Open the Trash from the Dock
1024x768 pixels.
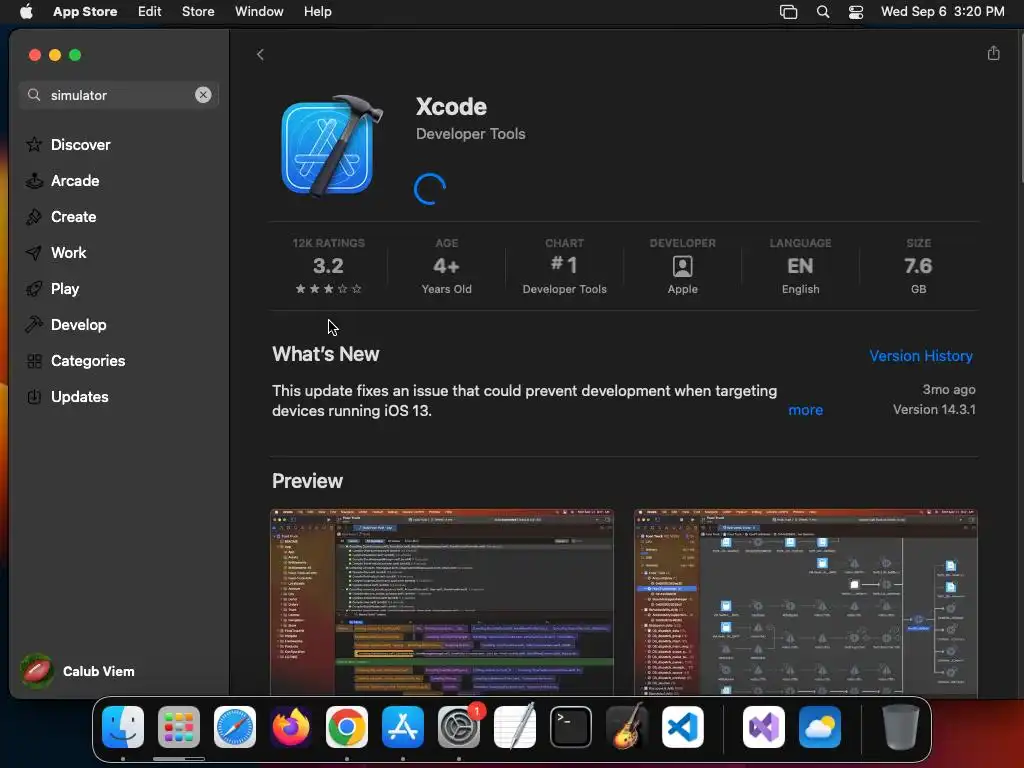point(901,727)
